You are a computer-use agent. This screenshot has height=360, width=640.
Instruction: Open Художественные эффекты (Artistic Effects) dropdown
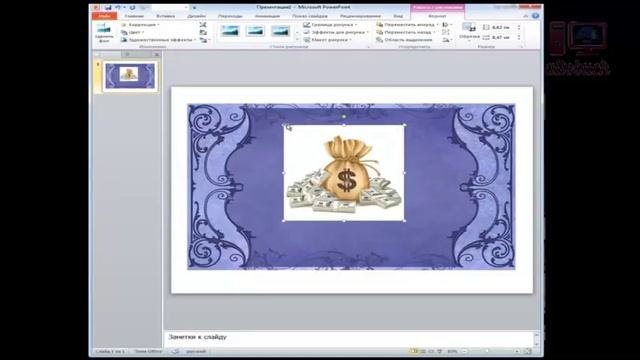[x=159, y=40]
